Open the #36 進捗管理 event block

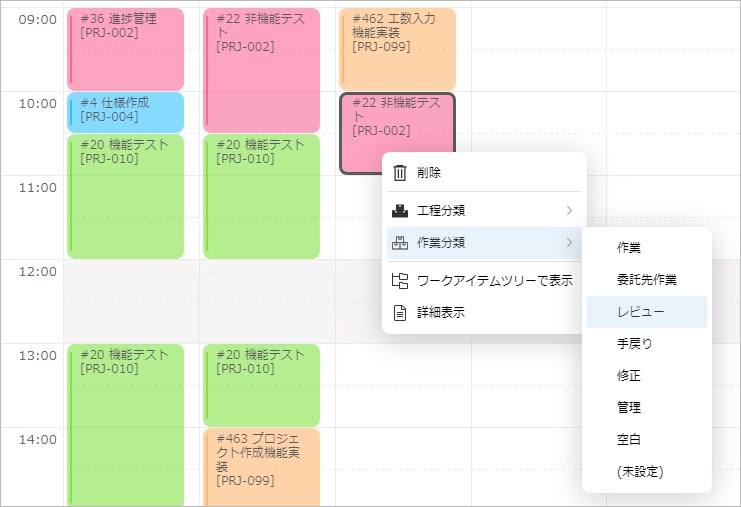click(x=125, y=48)
